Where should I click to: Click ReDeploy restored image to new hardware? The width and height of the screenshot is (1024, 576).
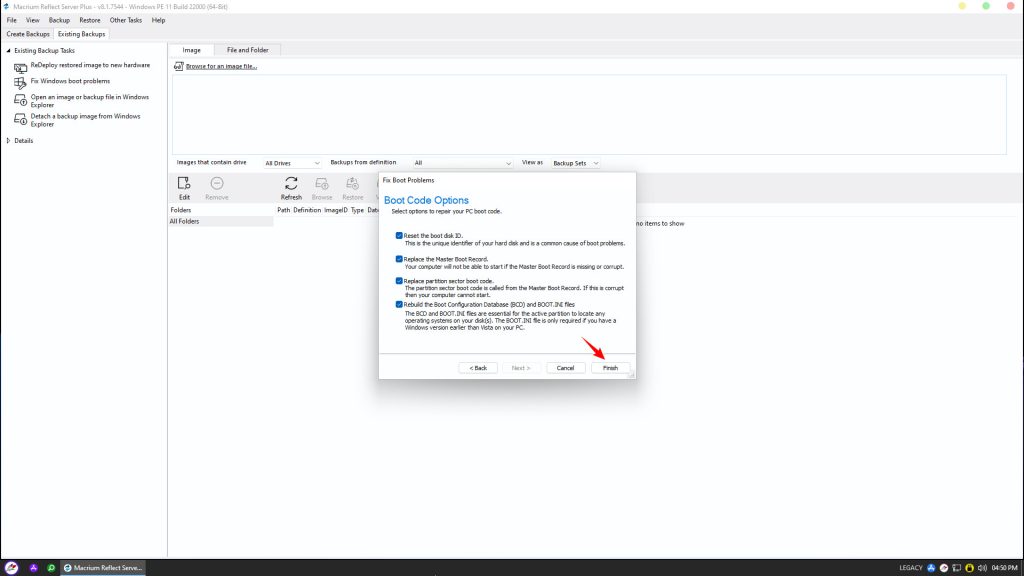pyautogui.click(x=90, y=65)
